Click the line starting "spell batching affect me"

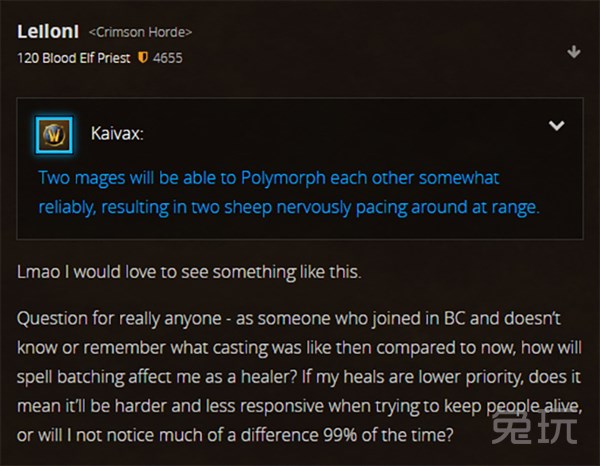point(299,377)
